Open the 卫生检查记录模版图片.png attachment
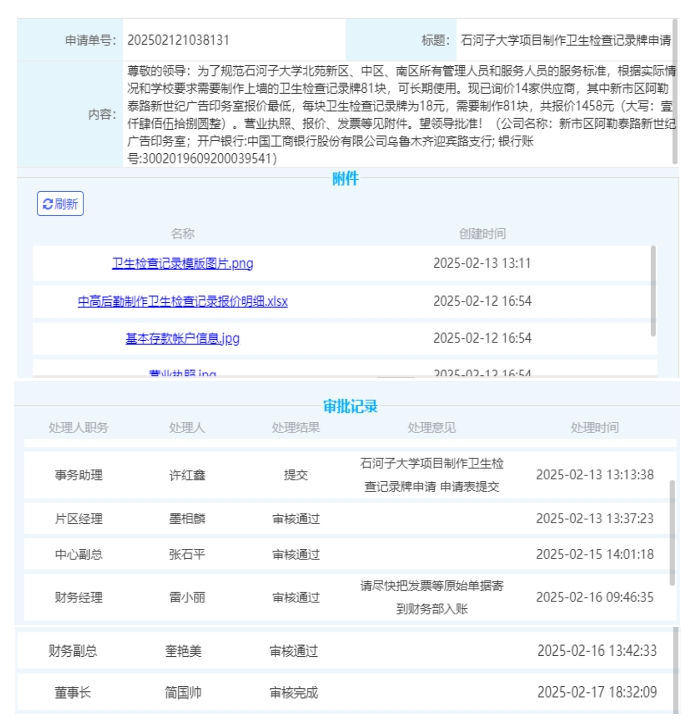Viewport: 692px width, 726px height. [x=182, y=264]
